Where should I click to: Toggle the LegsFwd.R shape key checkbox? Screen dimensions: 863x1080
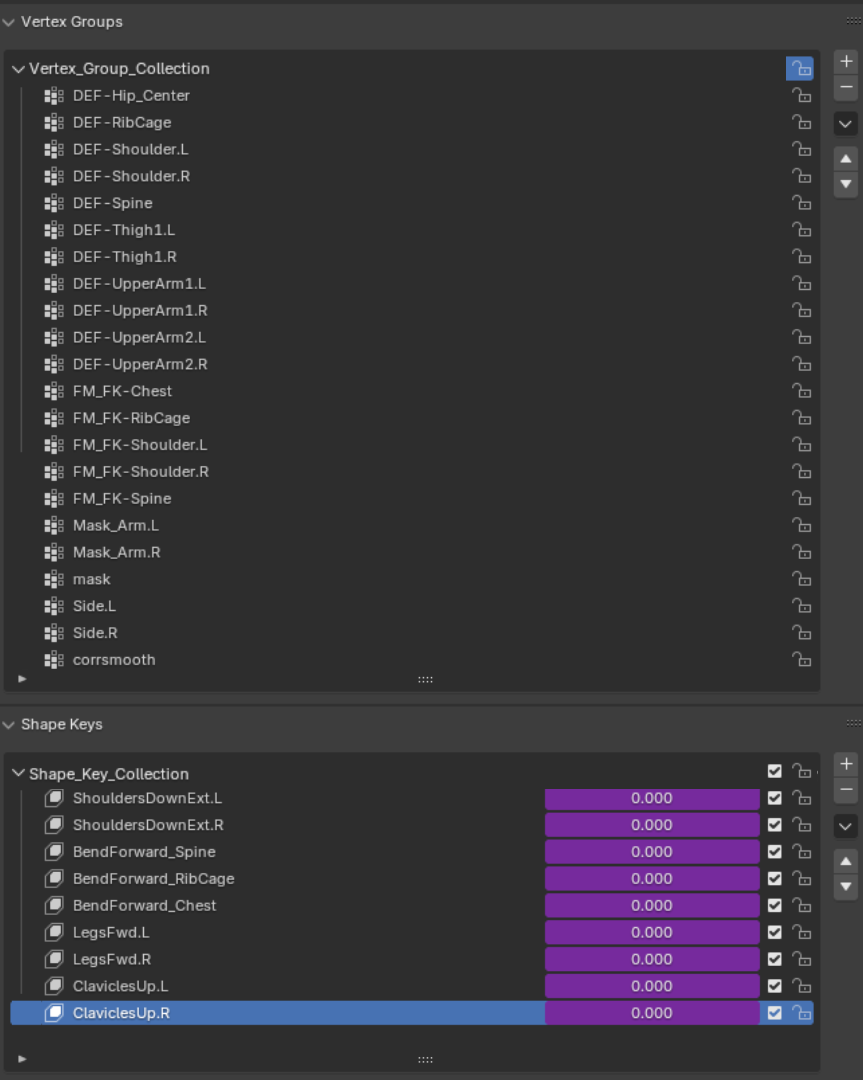point(775,959)
